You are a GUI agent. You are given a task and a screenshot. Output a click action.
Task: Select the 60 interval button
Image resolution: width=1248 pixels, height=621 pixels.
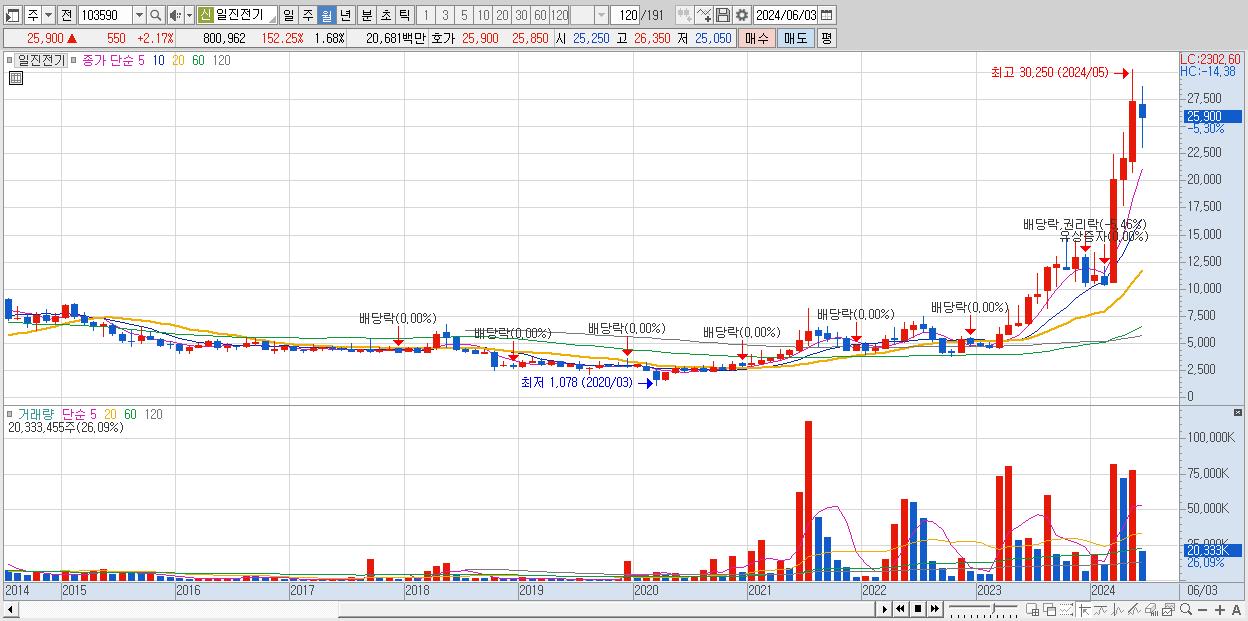coord(540,15)
